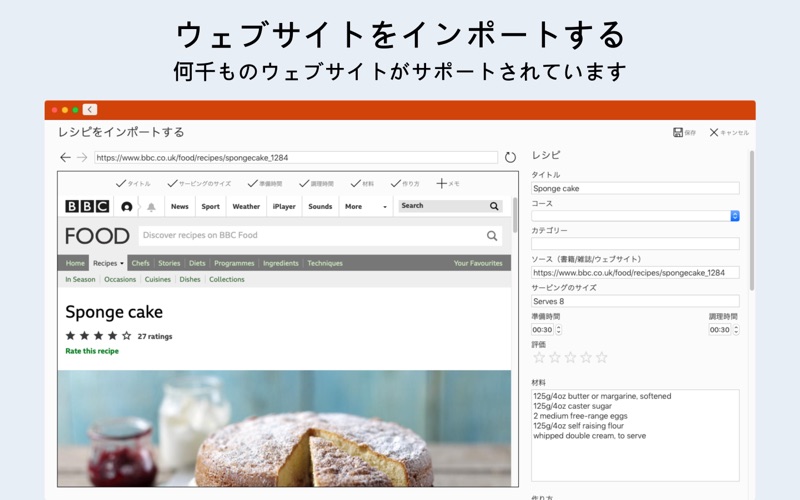Expand the Recipes dropdown menu
This screenshot has height=500, width=800.
pos(108,263)
